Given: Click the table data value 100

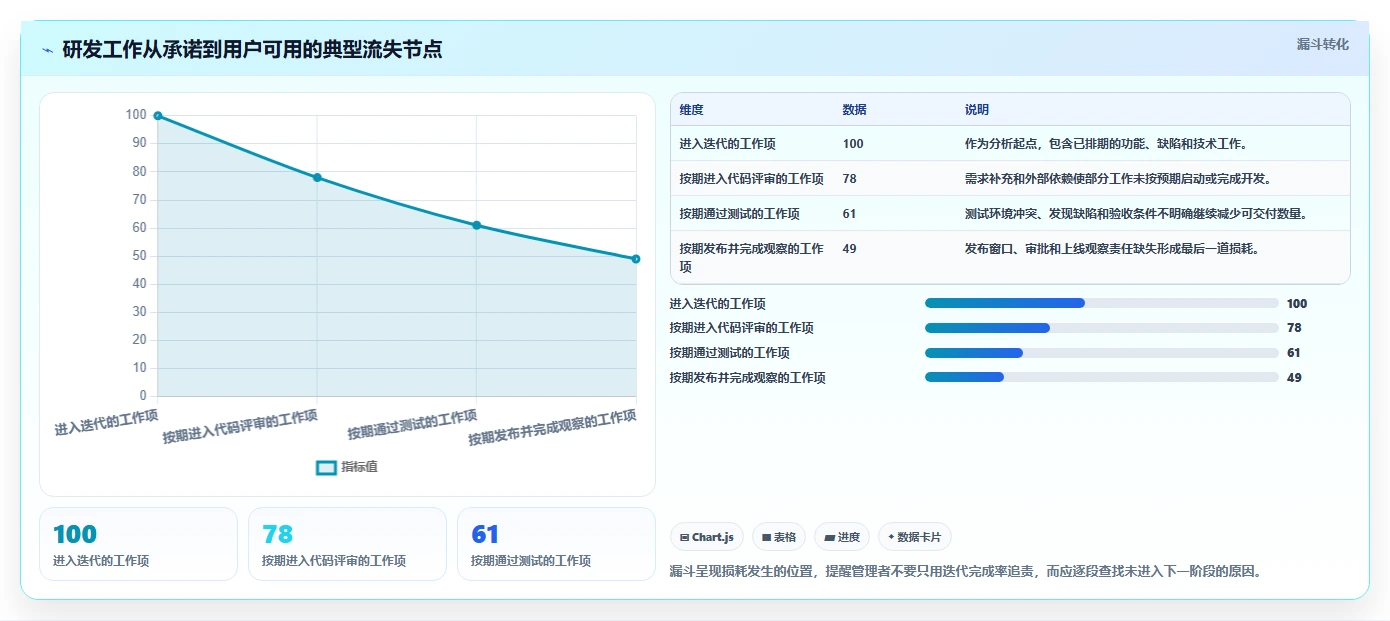Looking at the screenshot, I should pos(853,144).
